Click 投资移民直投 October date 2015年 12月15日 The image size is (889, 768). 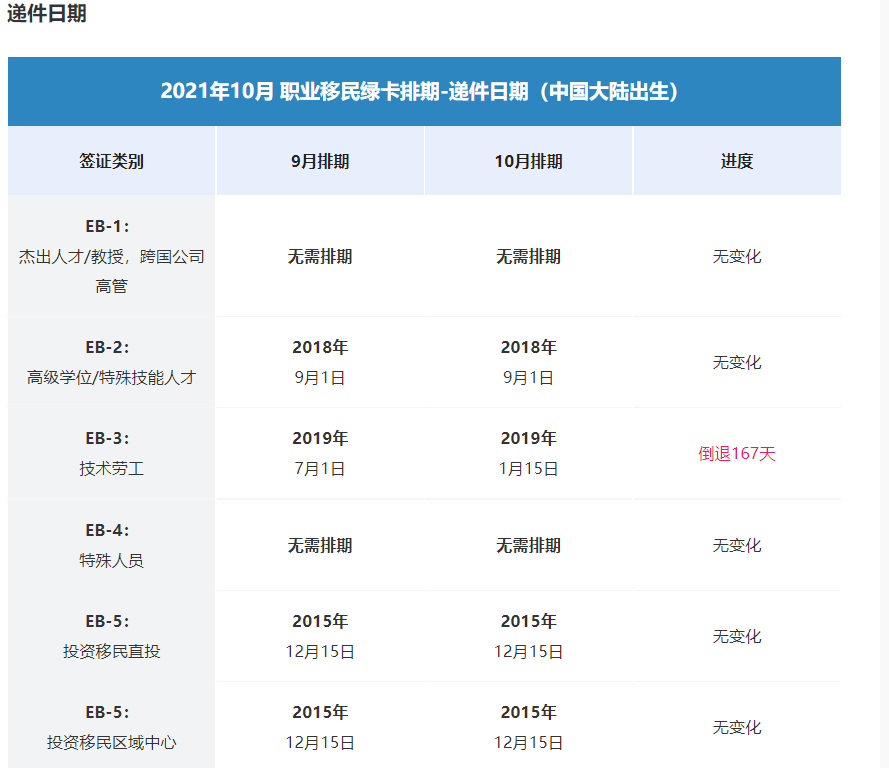point(528,636)
